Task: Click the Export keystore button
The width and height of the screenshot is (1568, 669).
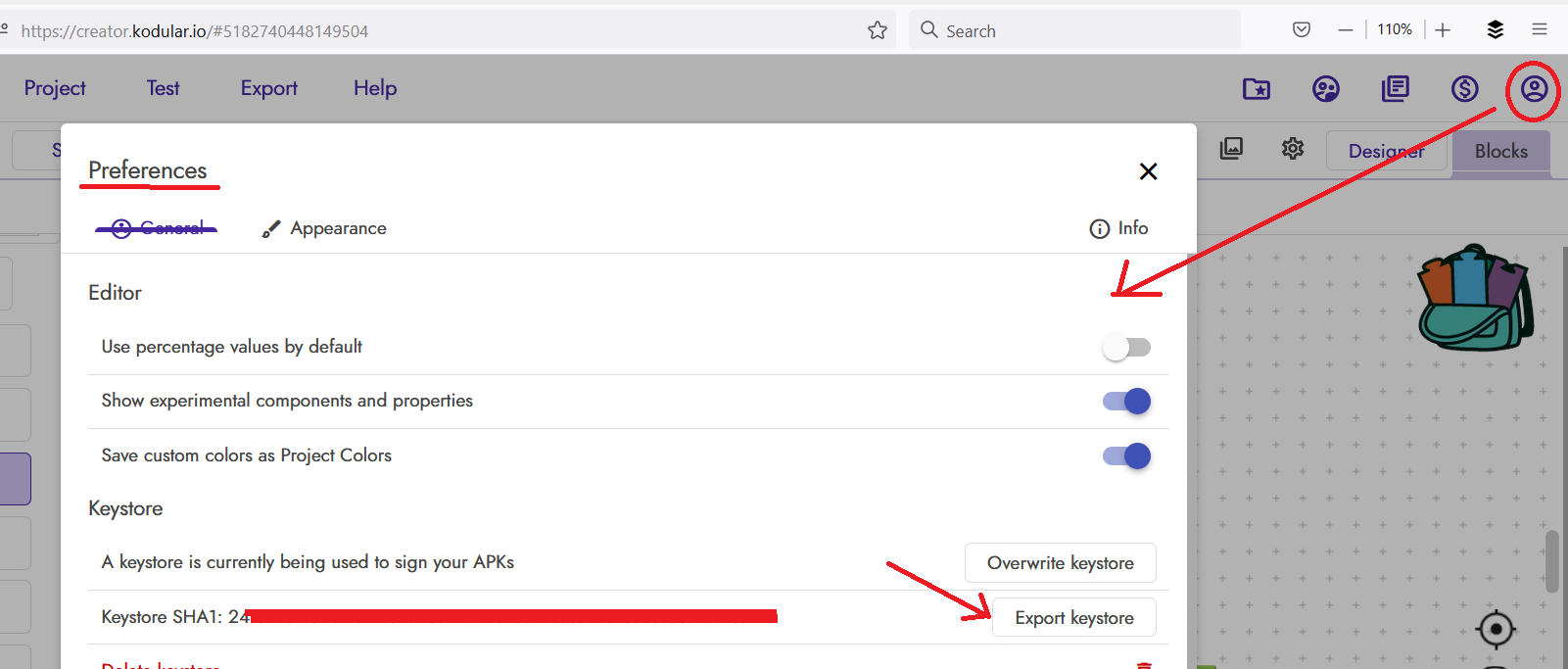Action: pyautogui.click(x=1074, y=618)
